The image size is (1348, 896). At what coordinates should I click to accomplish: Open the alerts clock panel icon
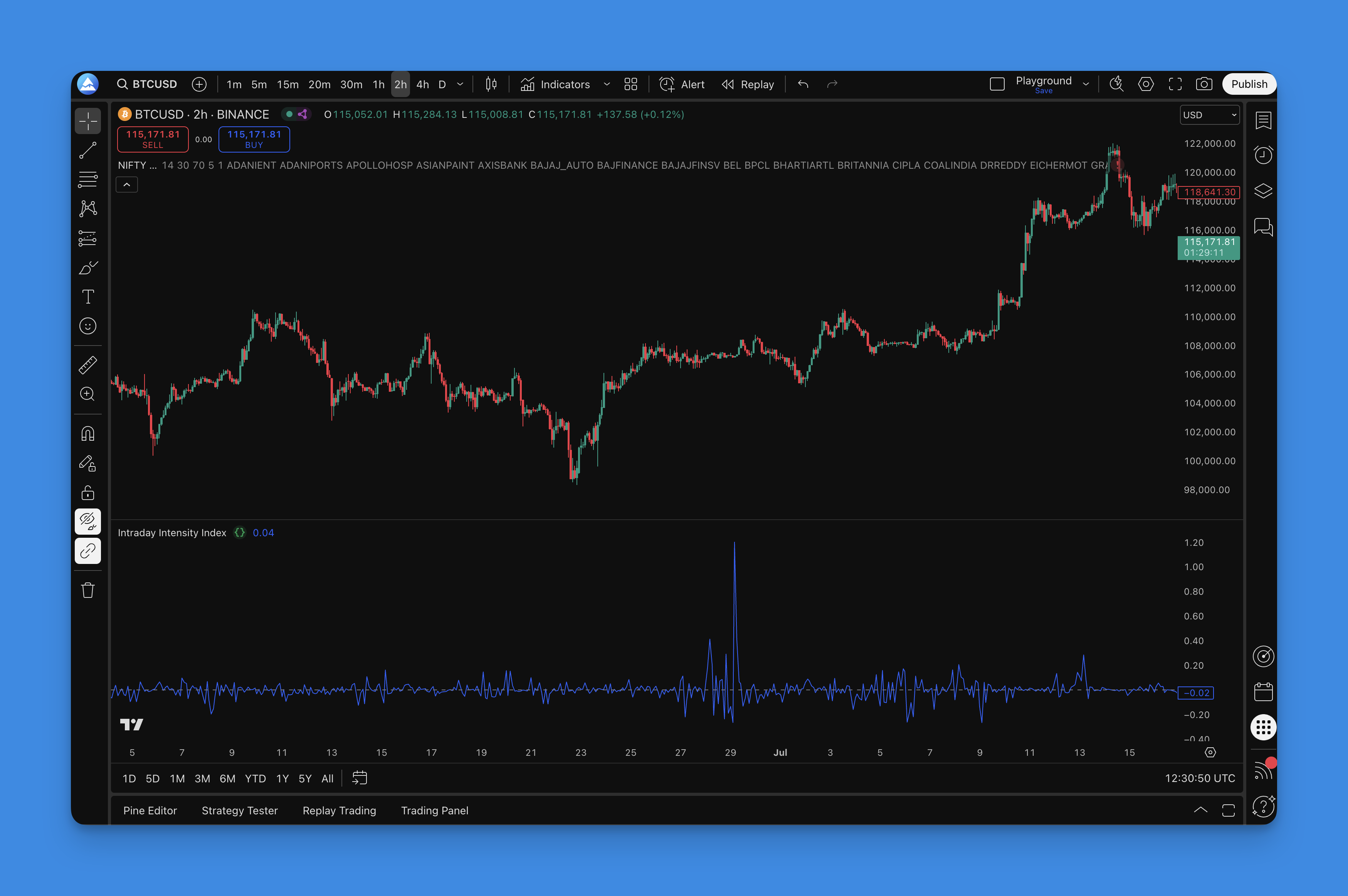tap(1263, 155)
